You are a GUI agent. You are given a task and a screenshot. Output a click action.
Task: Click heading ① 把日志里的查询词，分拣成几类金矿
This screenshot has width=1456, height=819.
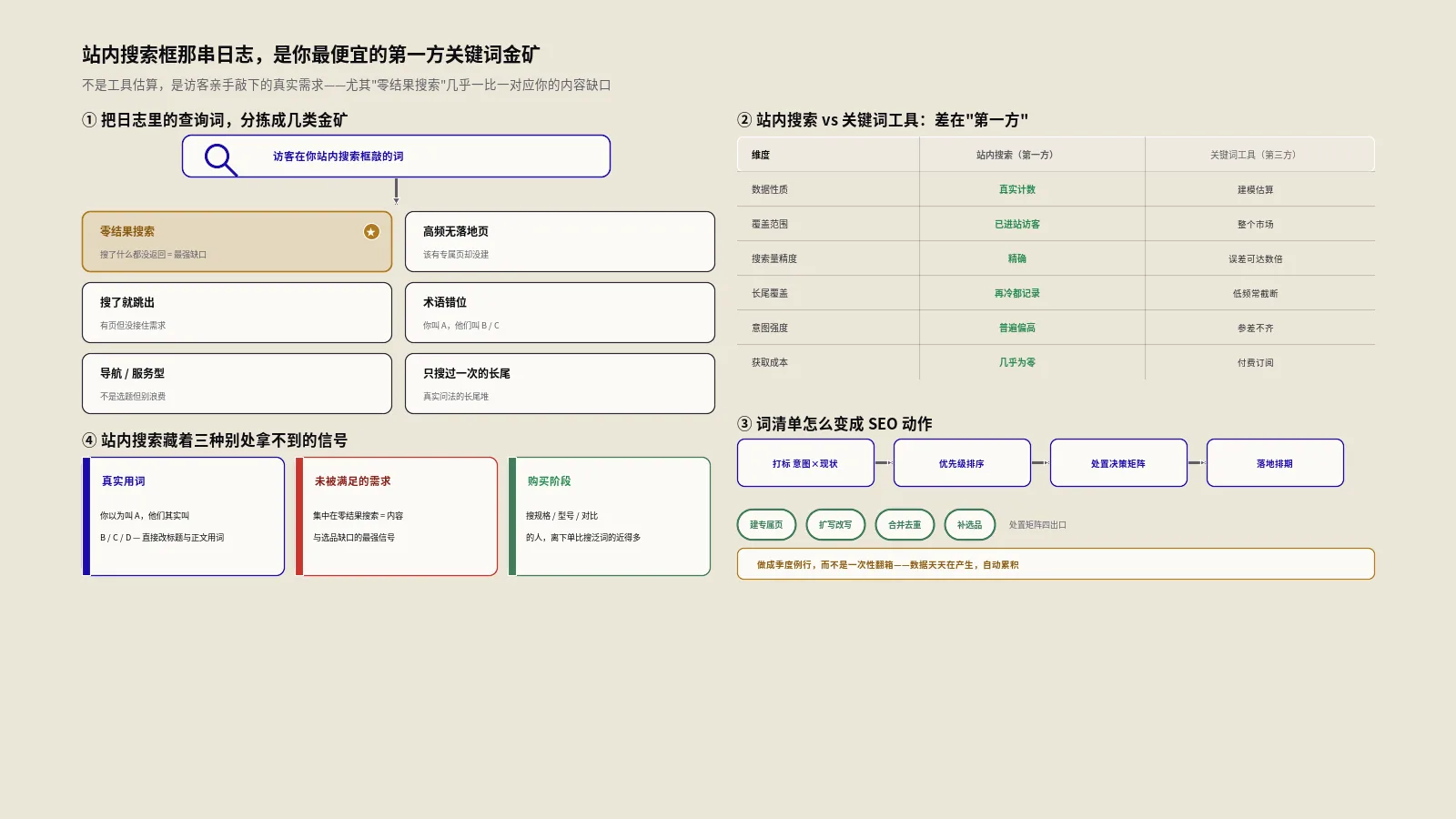pyautogui.click(x=215, y=120)
